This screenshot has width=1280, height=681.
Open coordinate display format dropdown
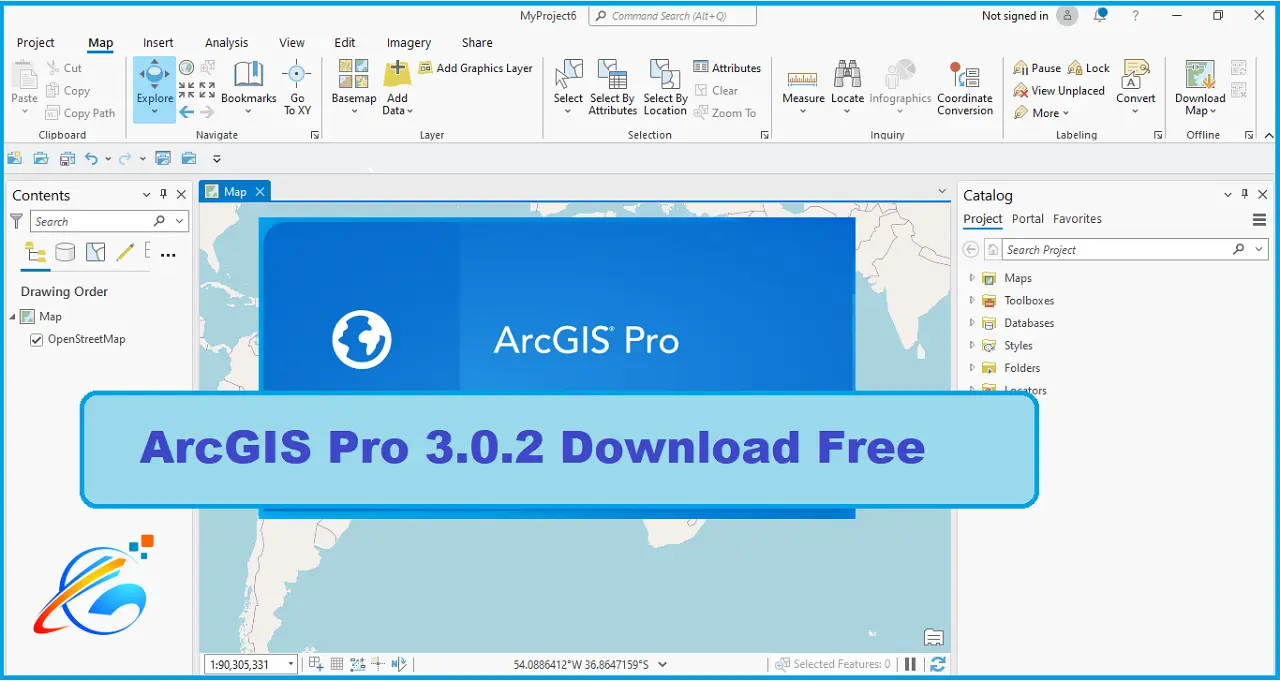tap(662, 664)
